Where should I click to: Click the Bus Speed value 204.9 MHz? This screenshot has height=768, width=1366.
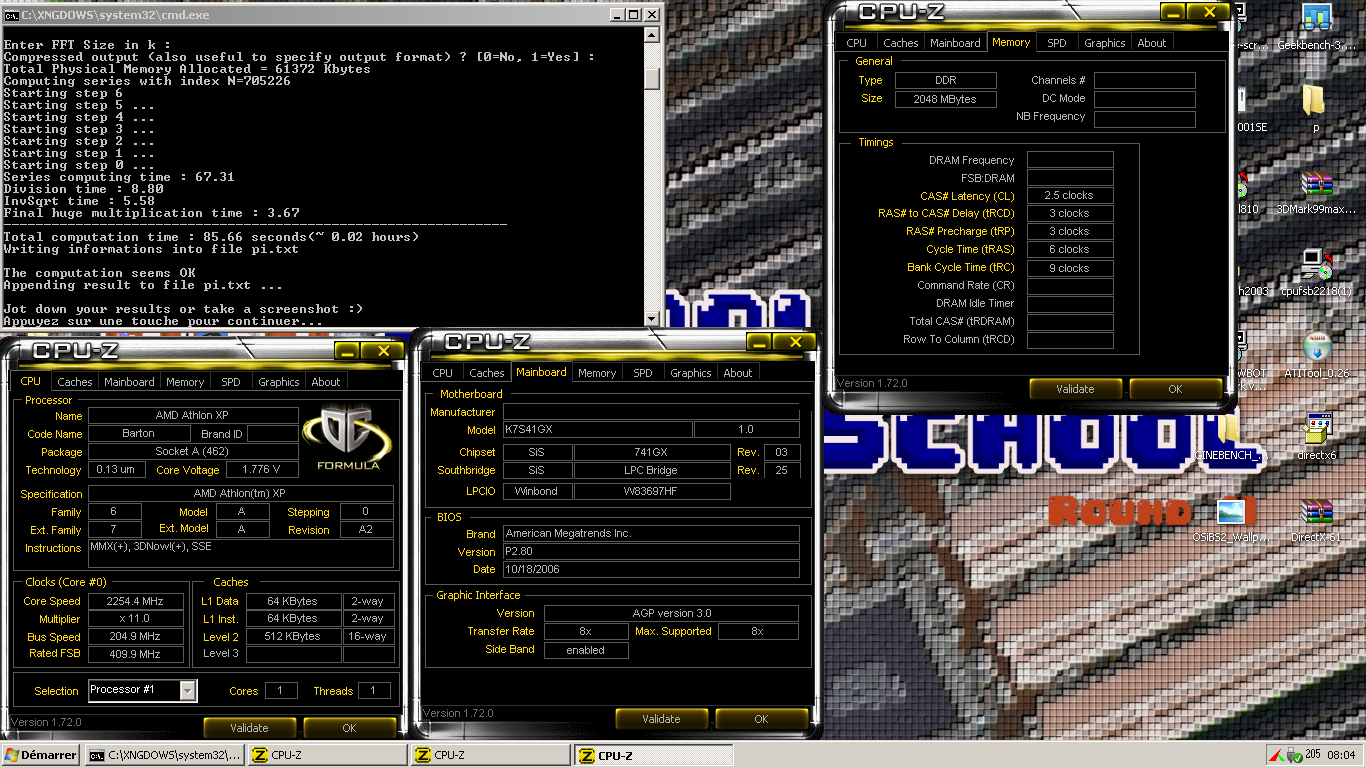[x=137, y=637]
